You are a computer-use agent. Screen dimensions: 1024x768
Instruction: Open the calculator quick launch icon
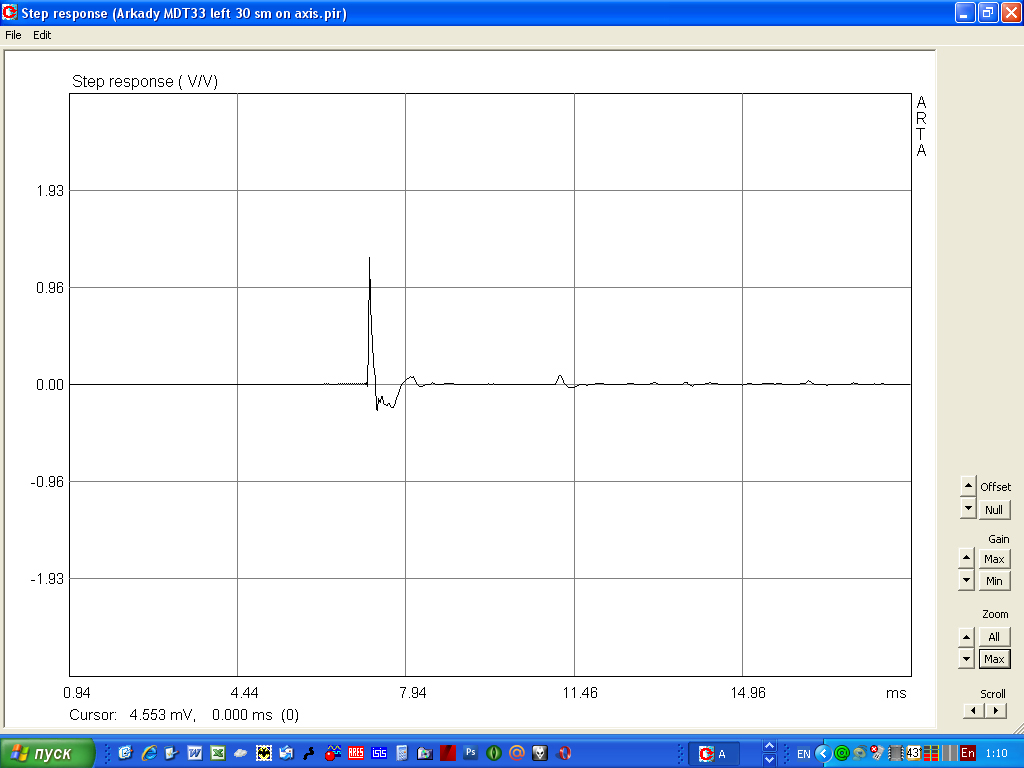point(402,754)
